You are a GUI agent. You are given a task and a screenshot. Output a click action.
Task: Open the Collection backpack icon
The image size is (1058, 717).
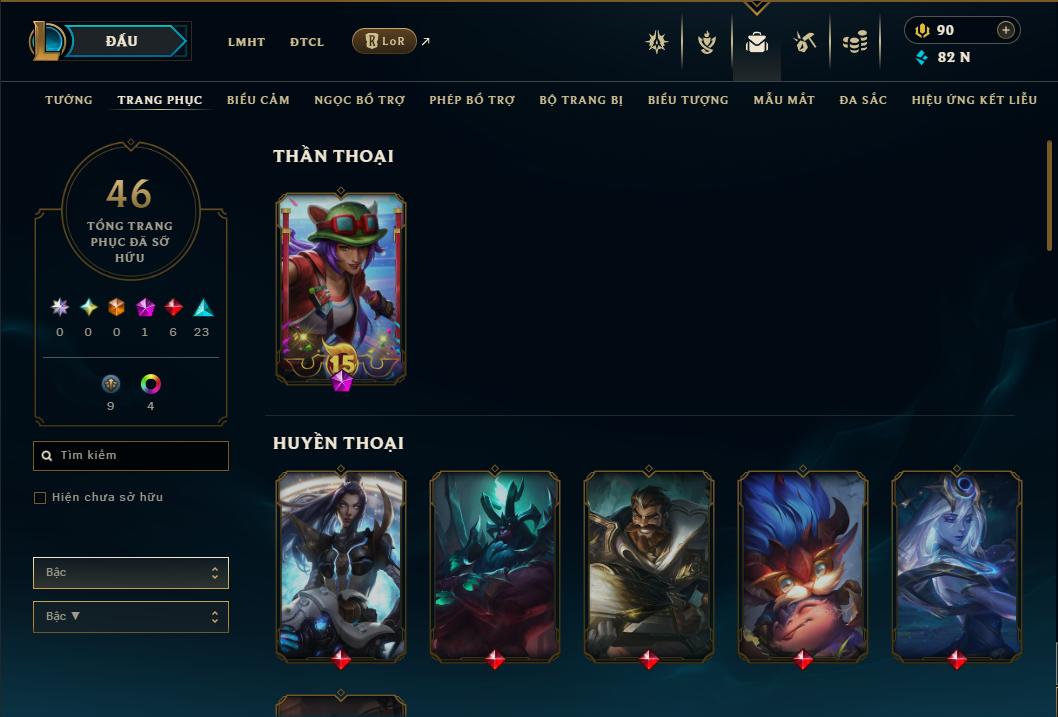pyautogui.click(x=756, y=42)
